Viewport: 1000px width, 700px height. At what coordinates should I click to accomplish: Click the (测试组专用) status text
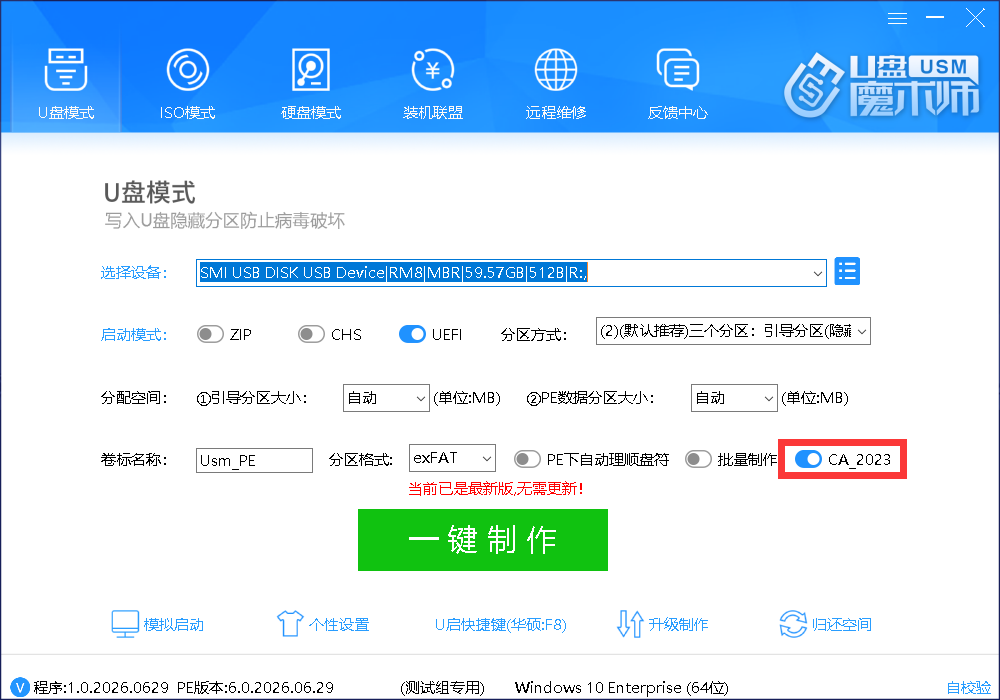(442, 687)
